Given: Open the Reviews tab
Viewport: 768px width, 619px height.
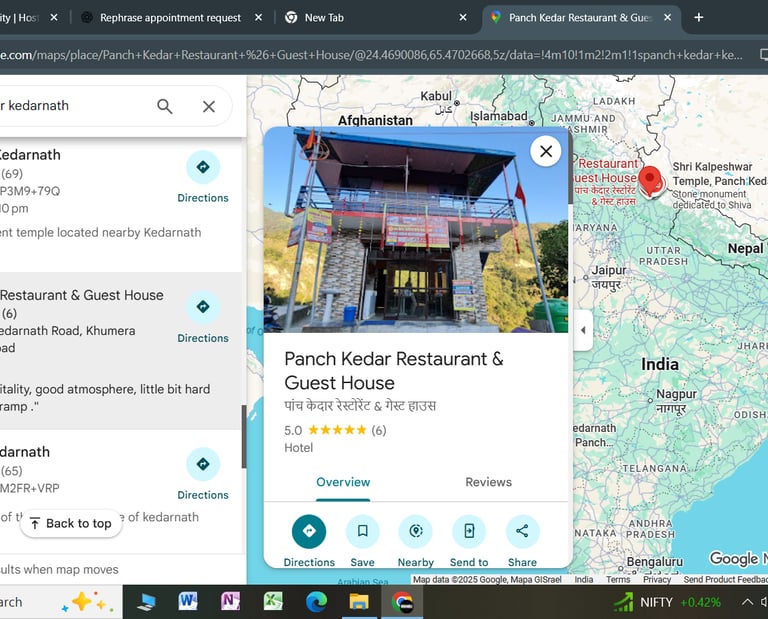Looking at the screenshot, I should 488,482.
